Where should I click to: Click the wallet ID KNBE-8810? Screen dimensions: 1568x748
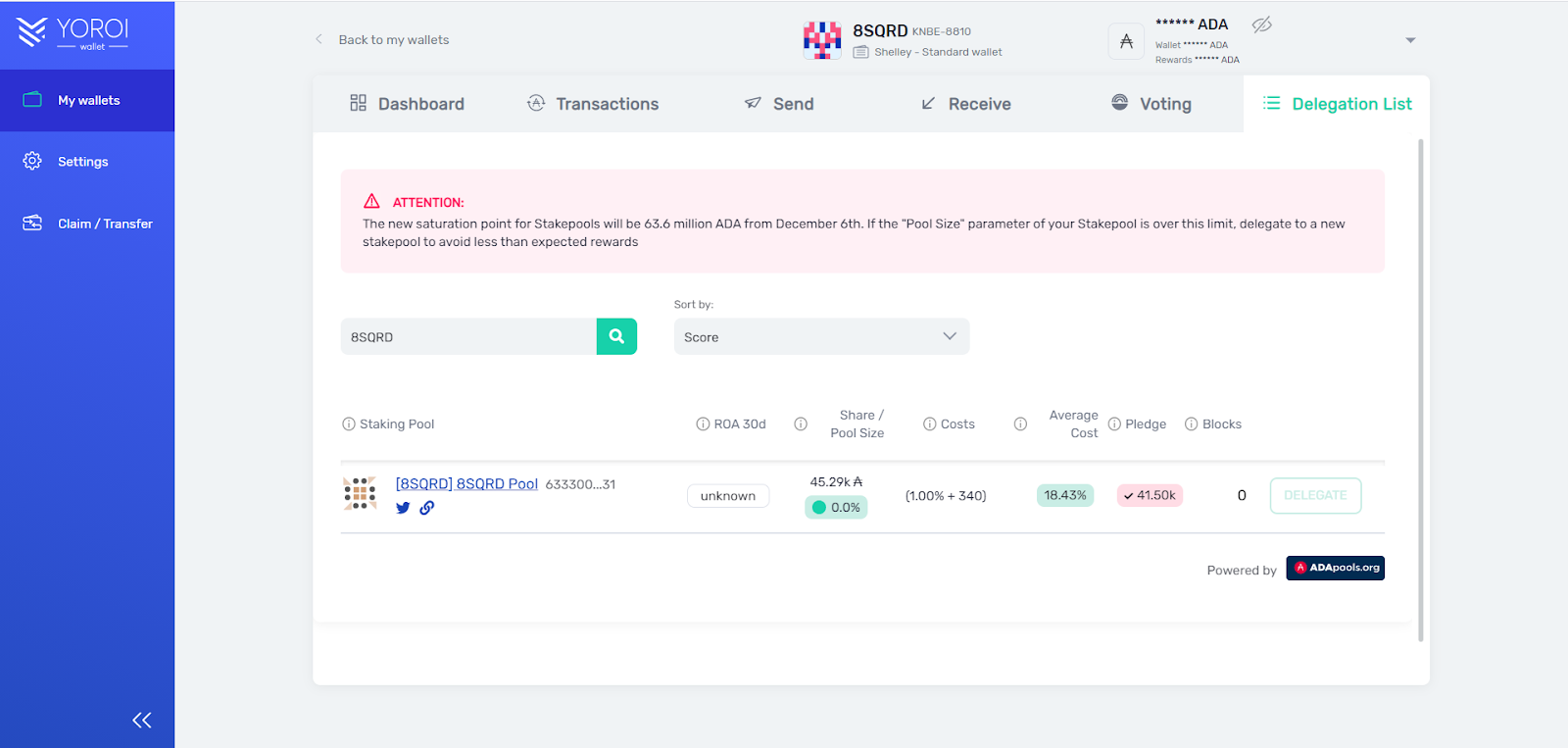click(942, 31)
